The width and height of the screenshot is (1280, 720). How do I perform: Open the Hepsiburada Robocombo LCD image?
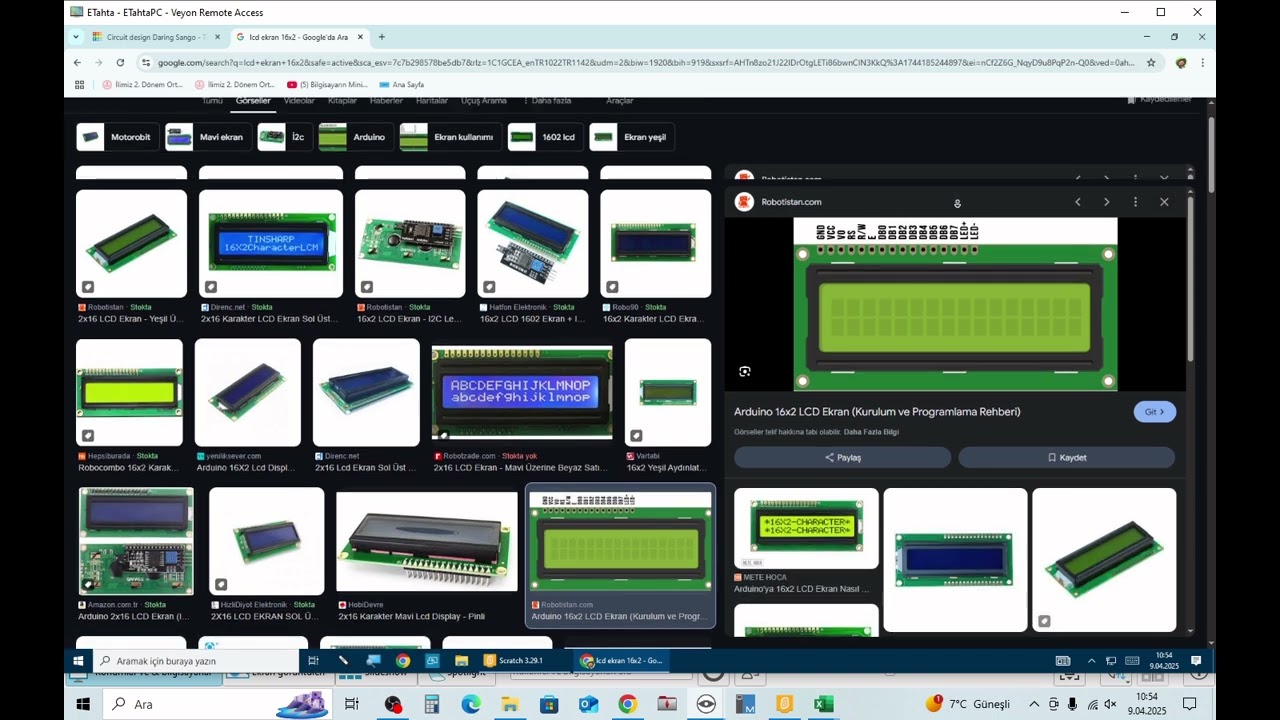(x=129, y=392)
